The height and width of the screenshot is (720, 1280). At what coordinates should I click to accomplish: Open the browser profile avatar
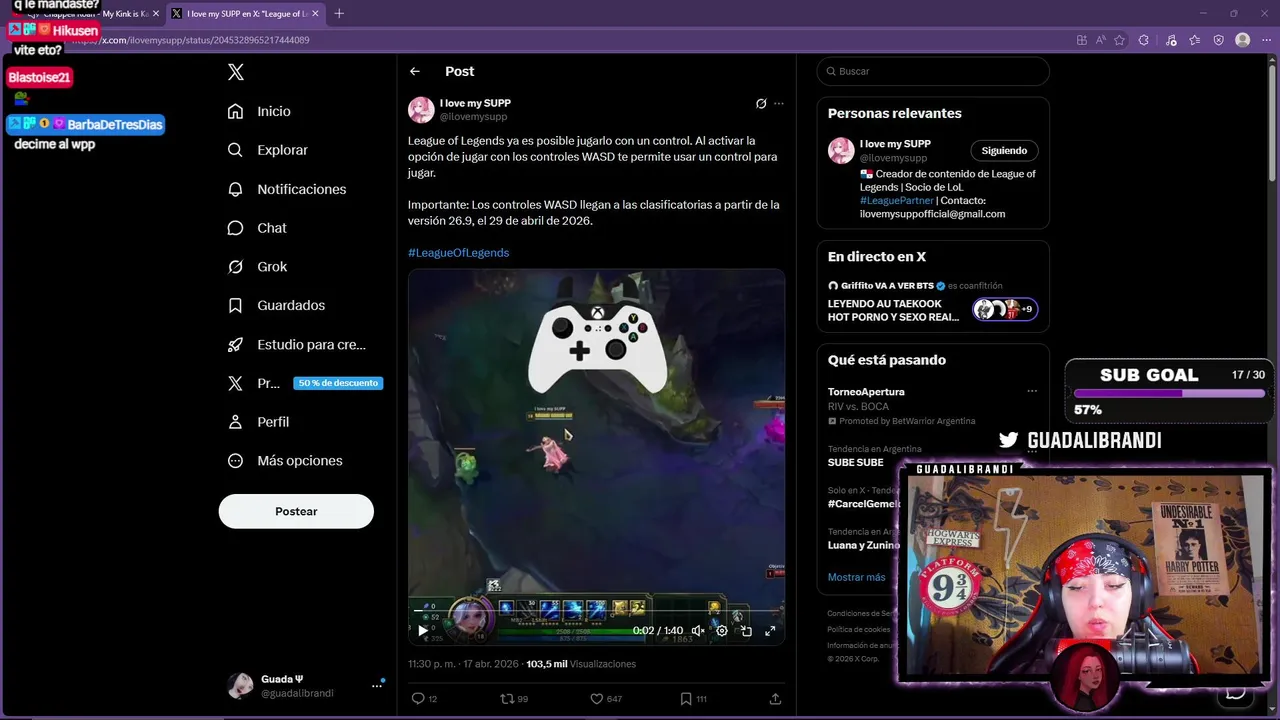coord(1242,40)
